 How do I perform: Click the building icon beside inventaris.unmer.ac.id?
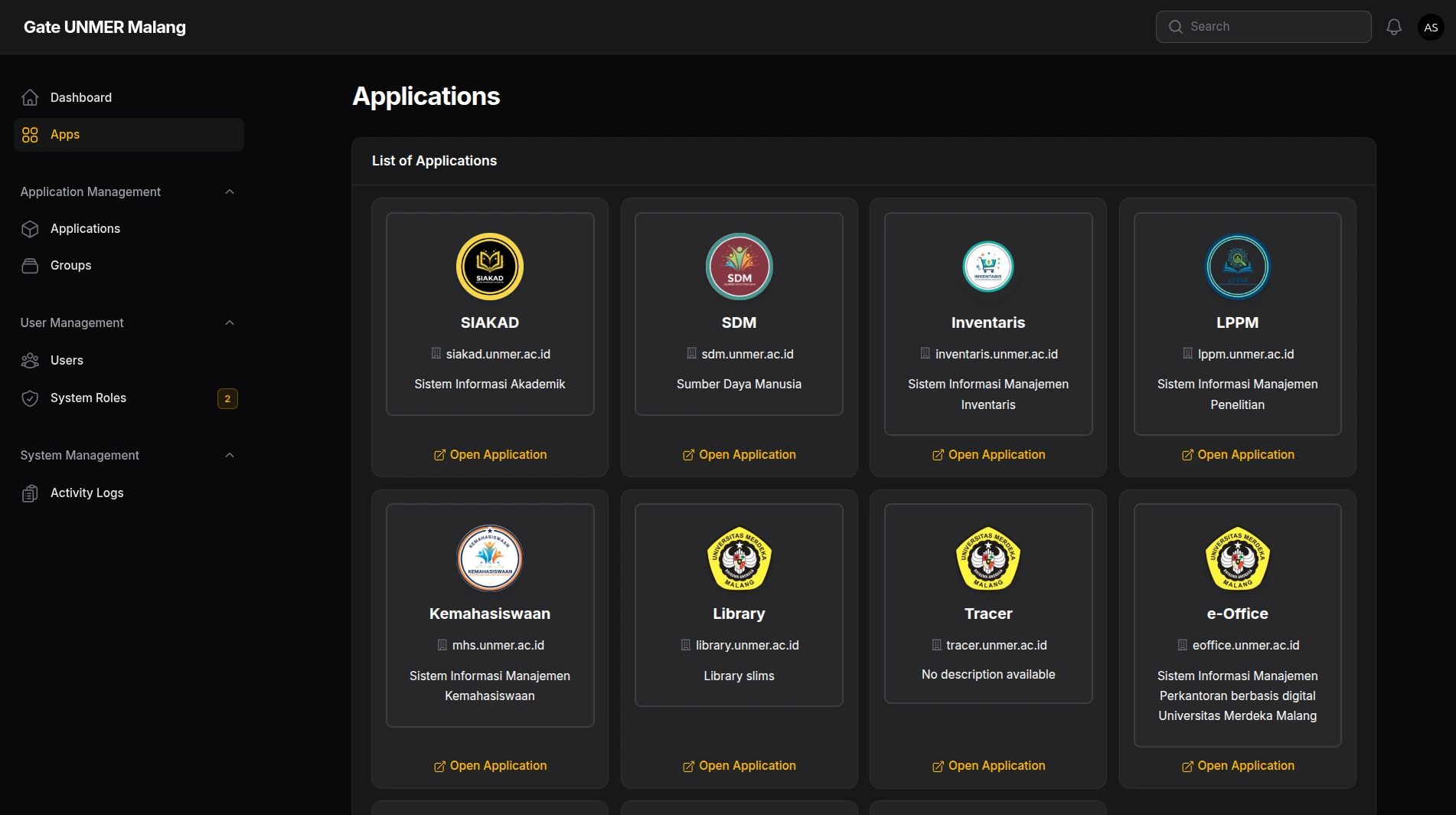(x=926, y=354)
